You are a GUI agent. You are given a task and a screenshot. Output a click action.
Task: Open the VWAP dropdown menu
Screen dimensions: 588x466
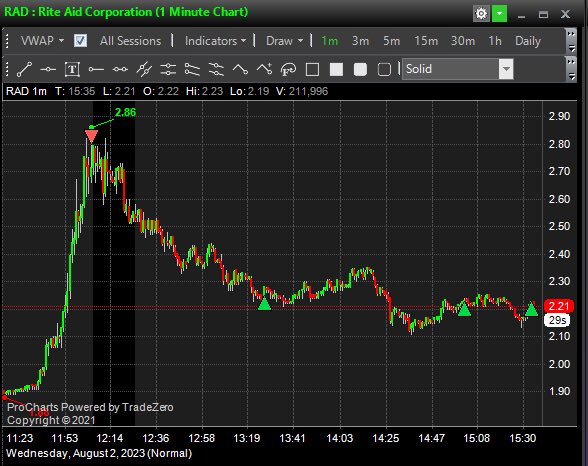pyautogui.click(x=42, y=40)
